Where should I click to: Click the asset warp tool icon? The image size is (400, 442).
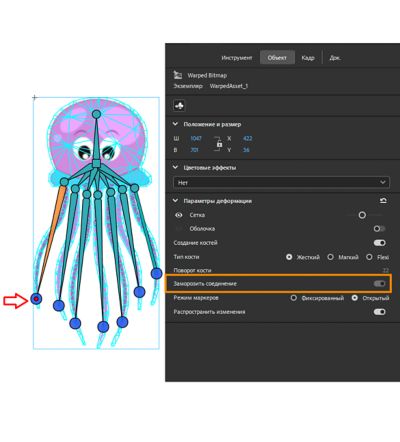tap(179, 106)
